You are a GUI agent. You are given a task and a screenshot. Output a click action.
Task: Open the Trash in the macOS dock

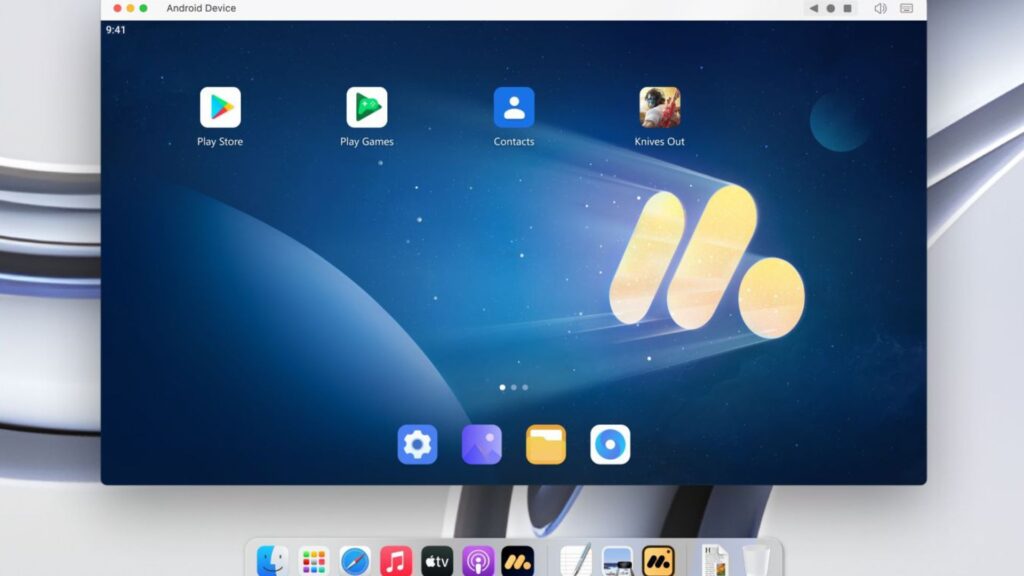(756, 561)
